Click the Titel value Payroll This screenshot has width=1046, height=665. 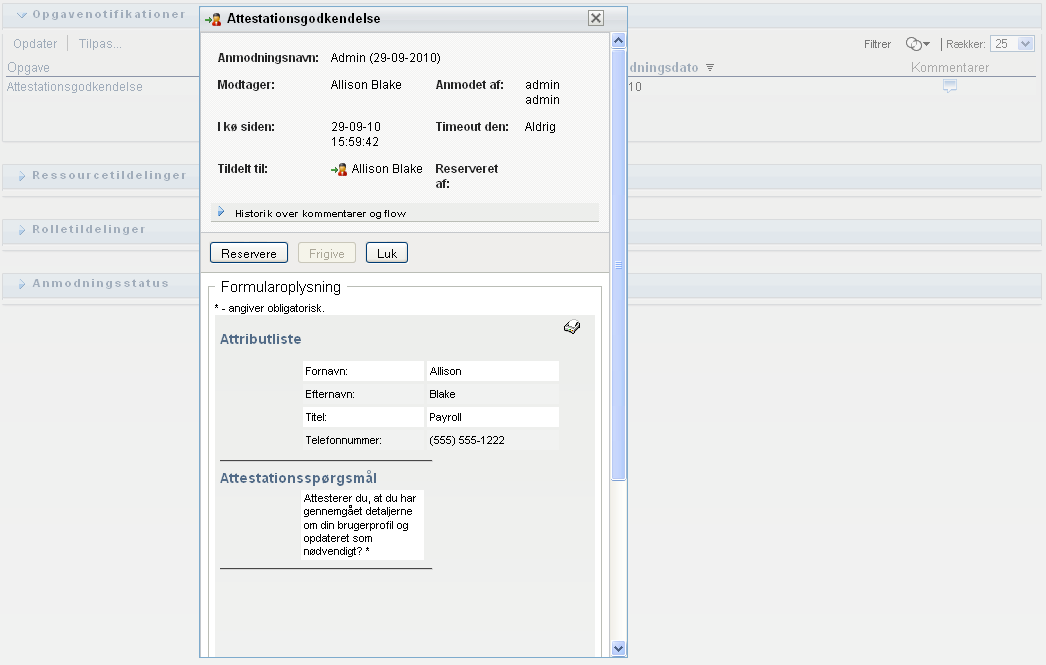(x=446, y=418)
